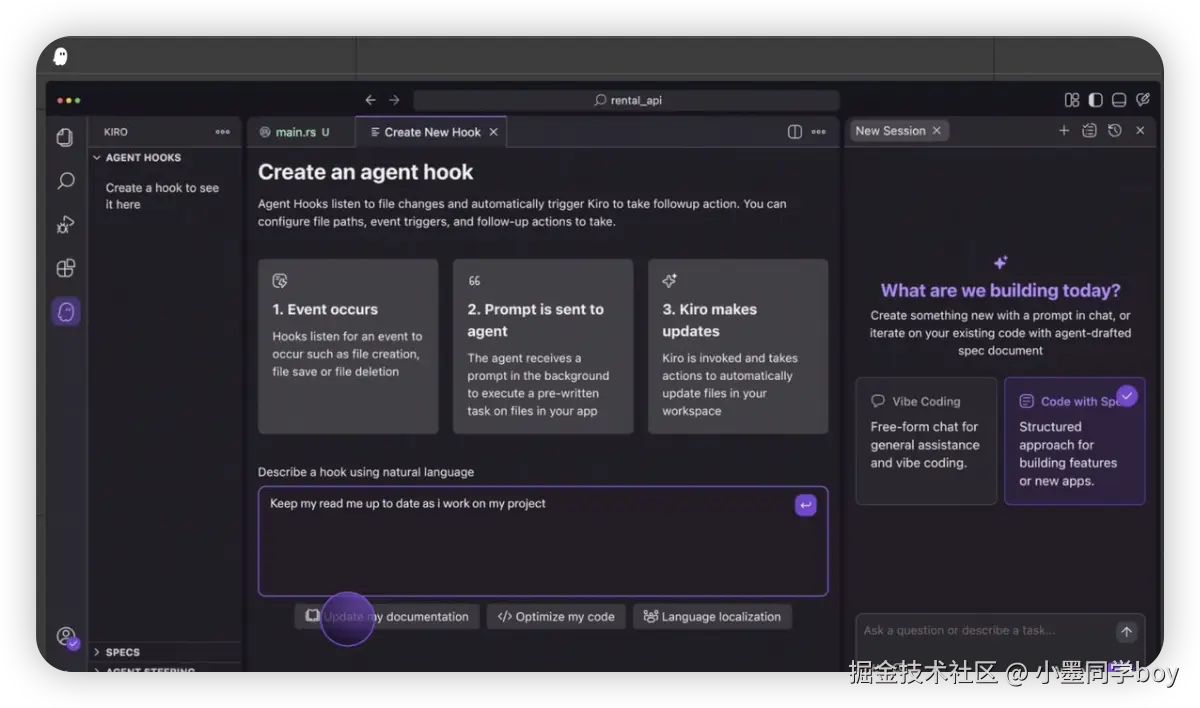Screen dimensions: 1200x708
Task: Click the hook description text area
Action: (x=543, y=541)
